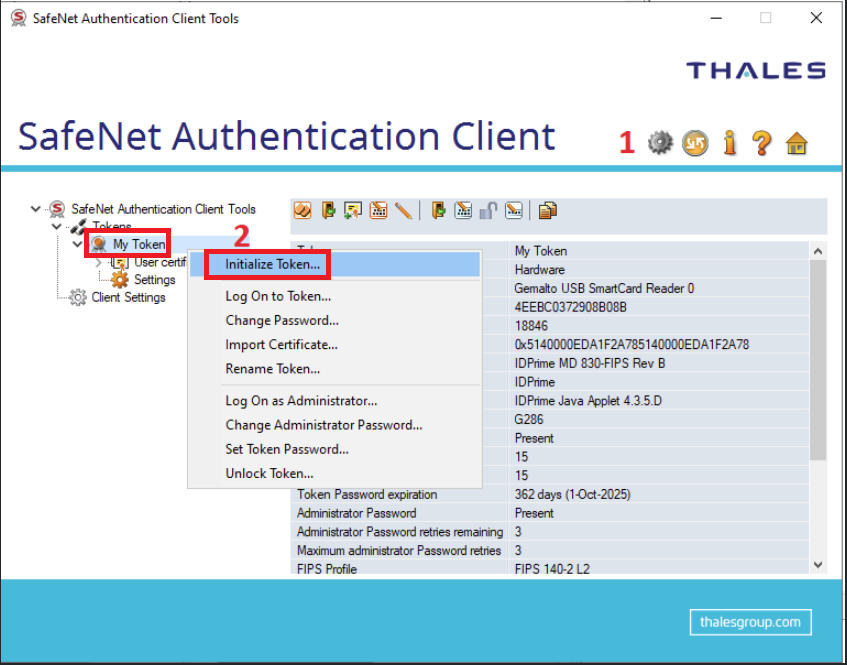This screenshot has height=665, width=847.
Task: Open Help with the question mark icon
Action: point(762,143)
